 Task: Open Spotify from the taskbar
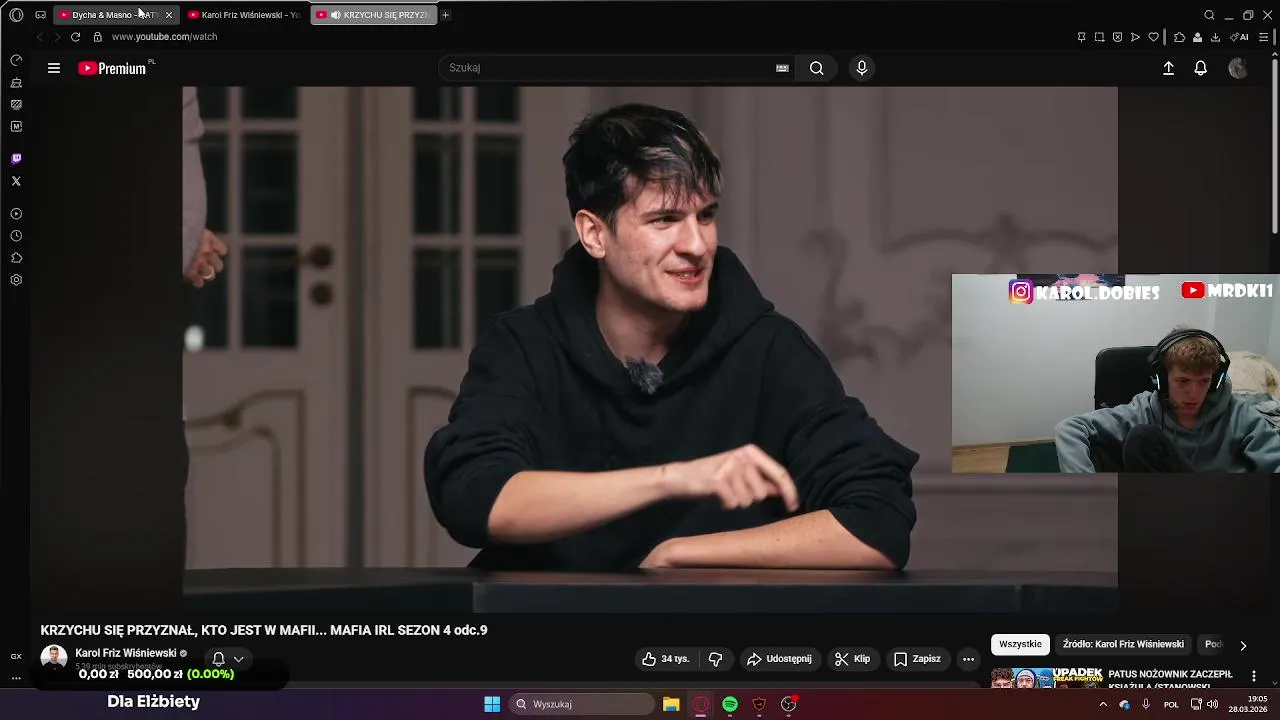pos(730,704)
